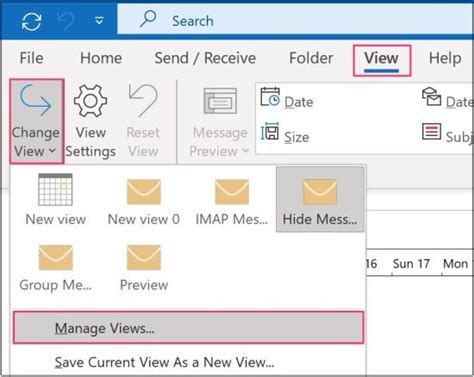
Task: Open the Quick Access Toolbar customize arrow
Action: (99, 21)
